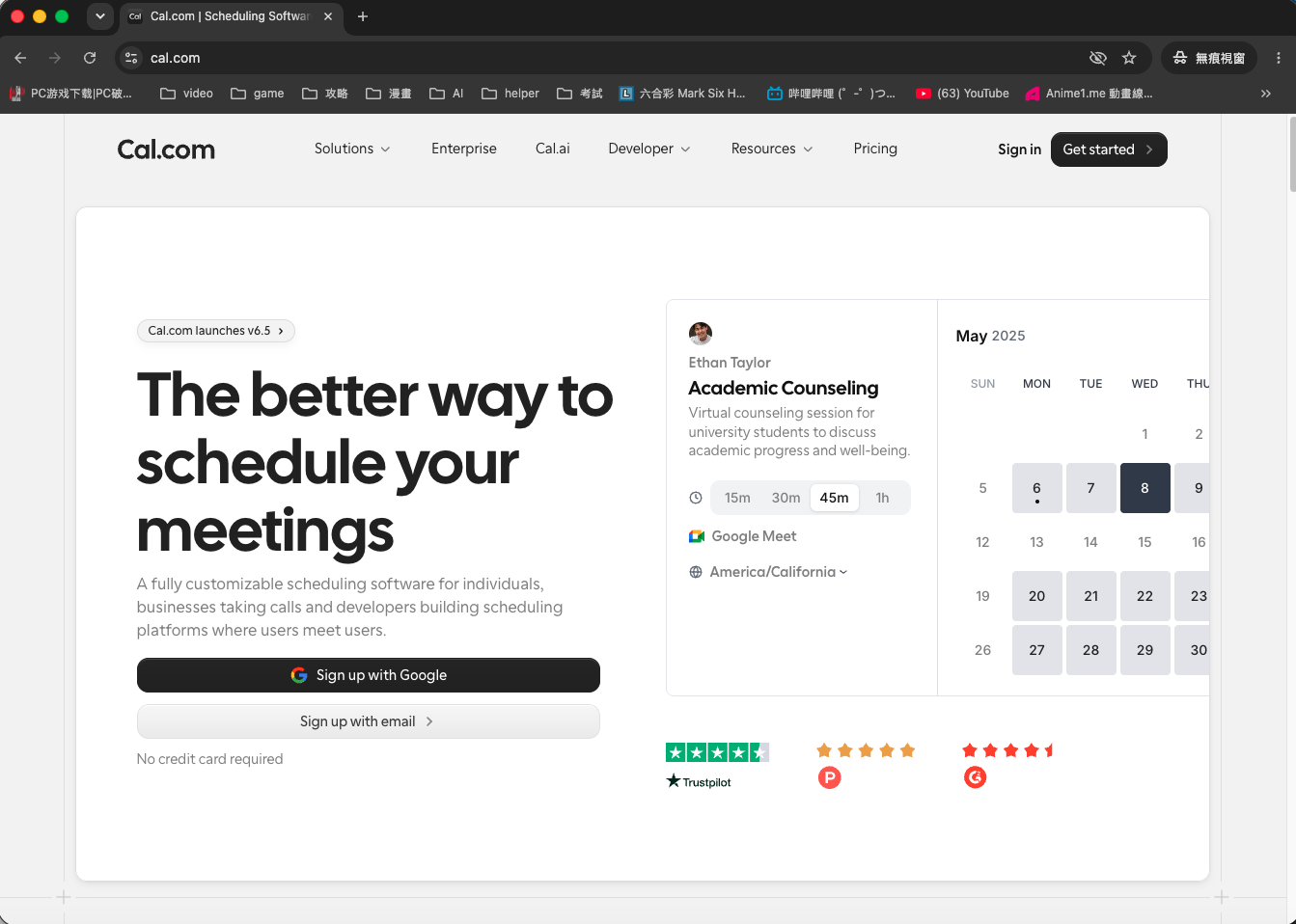Open the site information icon in address bar

coord(132,58)
